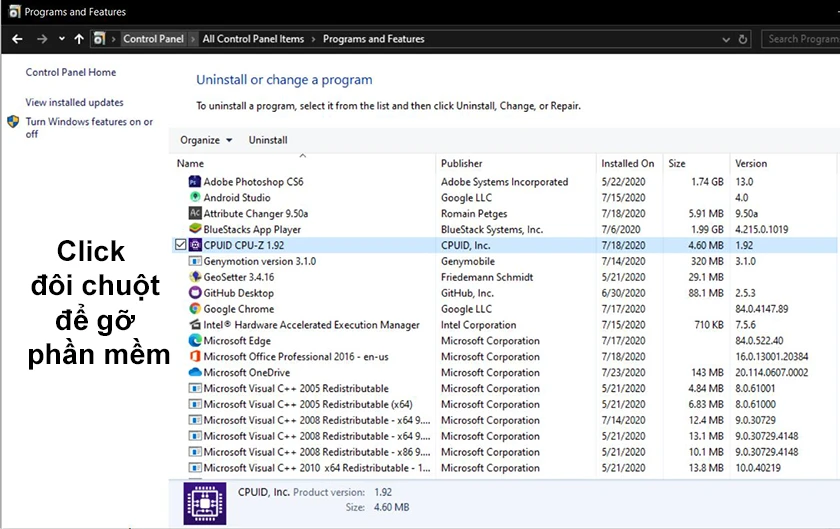Click the Microsoft Edge icon
This screenshot has width=840, height=529.
(x=195, y=340)
